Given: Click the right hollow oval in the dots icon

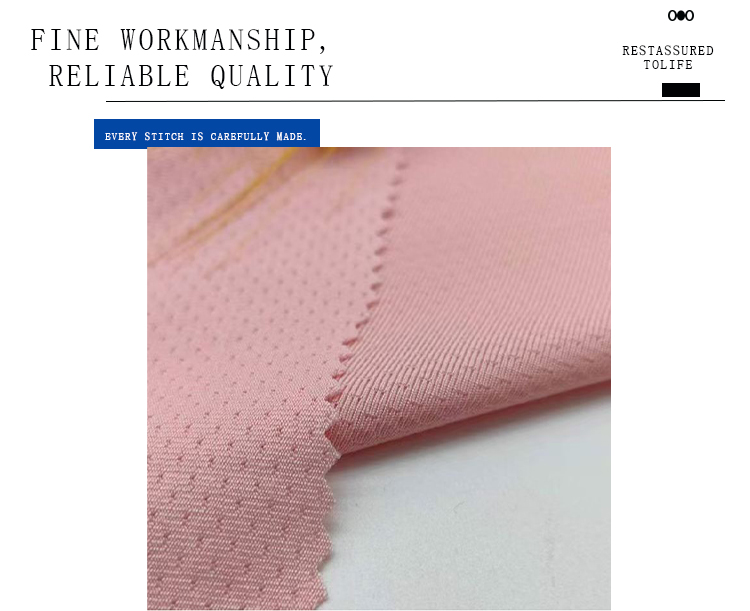Looking at the screenshot, I should click(x=689, y=16).
